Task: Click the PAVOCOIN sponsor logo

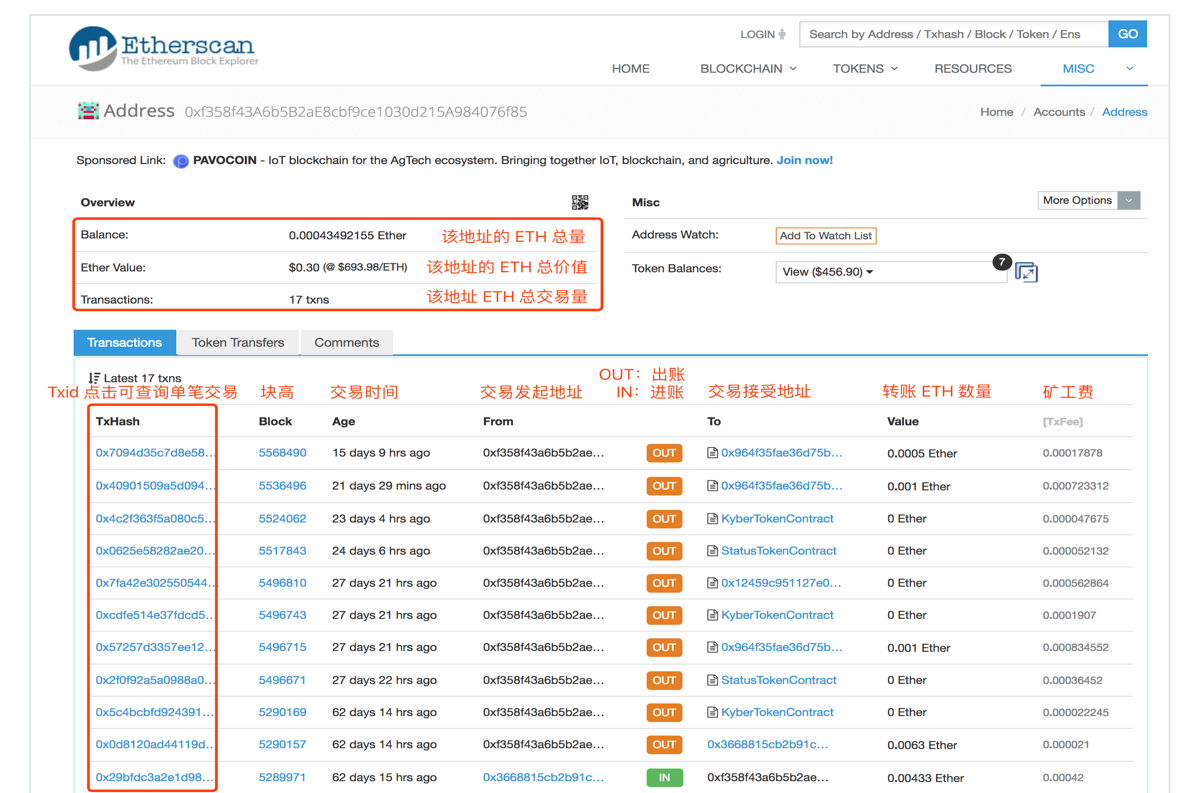Action: coord(180,161)
